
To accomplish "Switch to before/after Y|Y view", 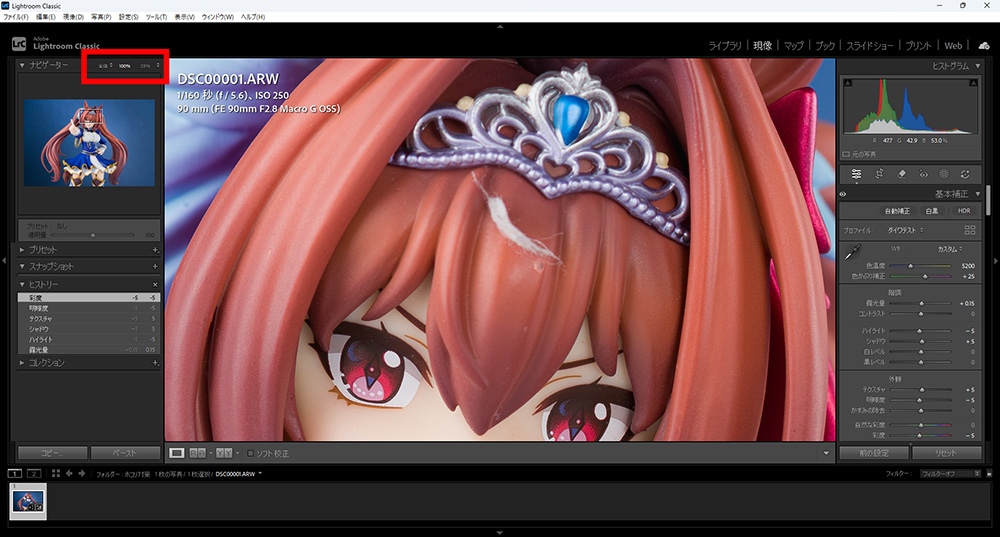I will tap(224, 453).
